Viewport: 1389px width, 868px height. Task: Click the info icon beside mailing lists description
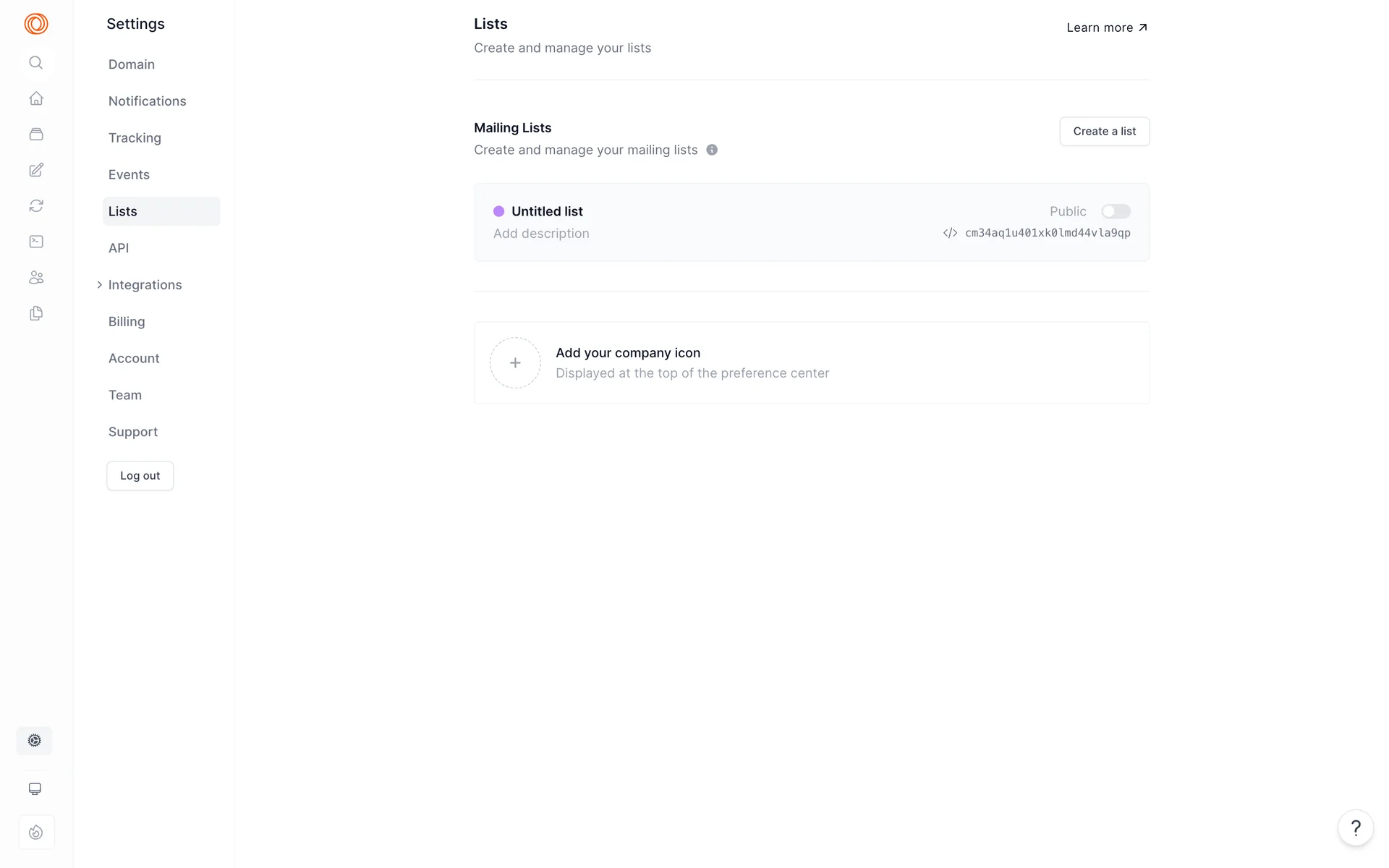click(712, 150)
